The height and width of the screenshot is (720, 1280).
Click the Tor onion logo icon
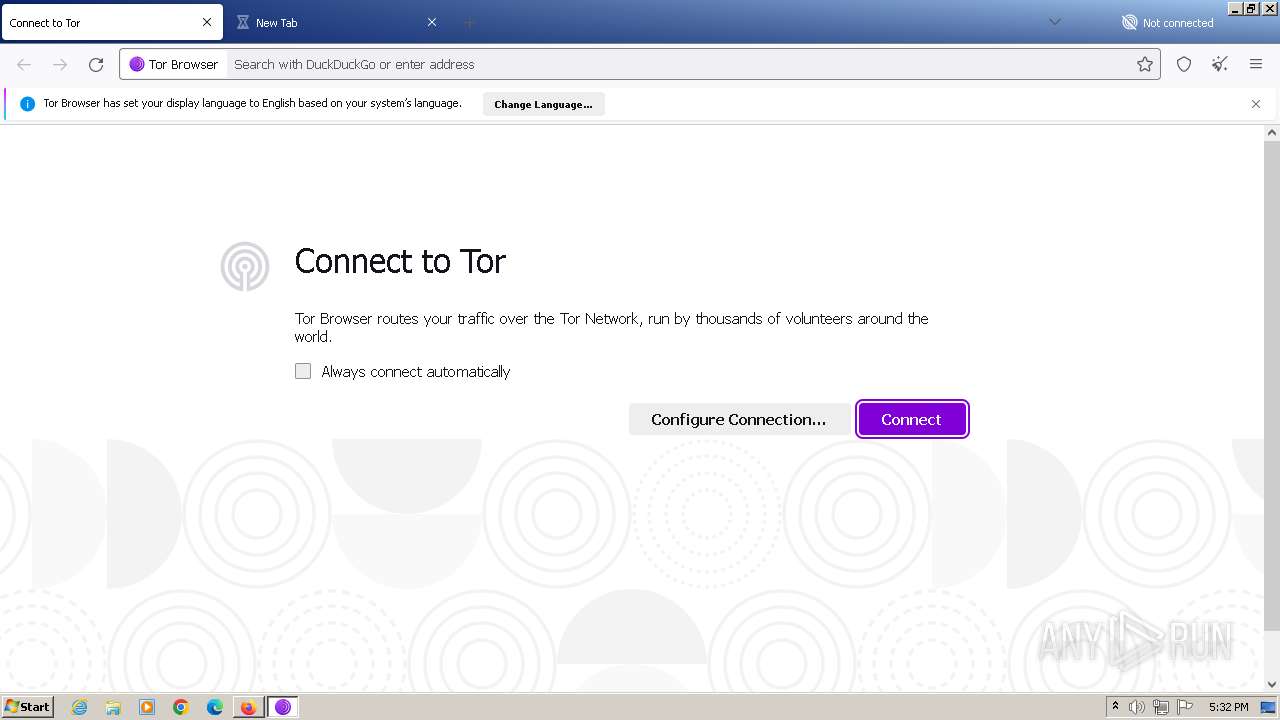(x=245, y=267)
